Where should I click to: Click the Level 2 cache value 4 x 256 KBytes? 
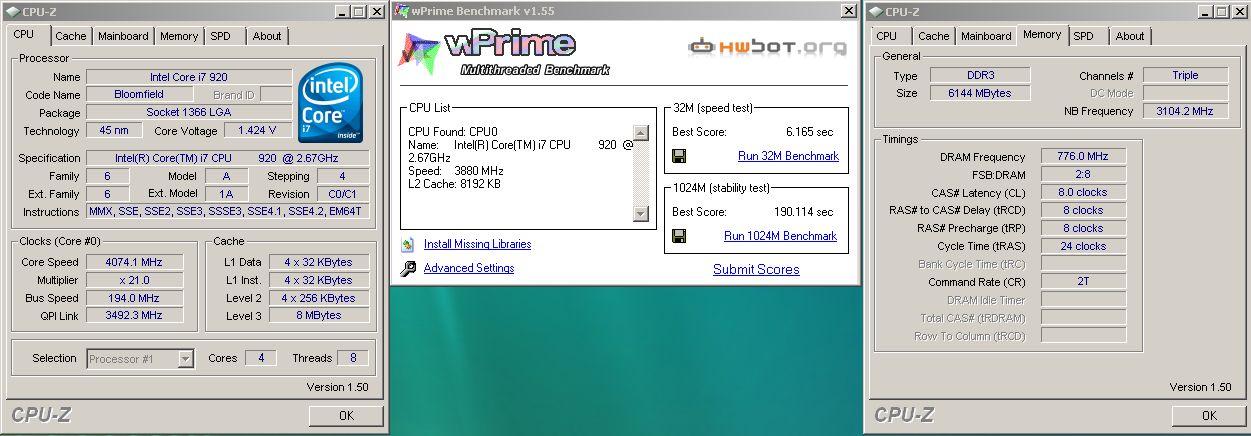coord(318,298)
